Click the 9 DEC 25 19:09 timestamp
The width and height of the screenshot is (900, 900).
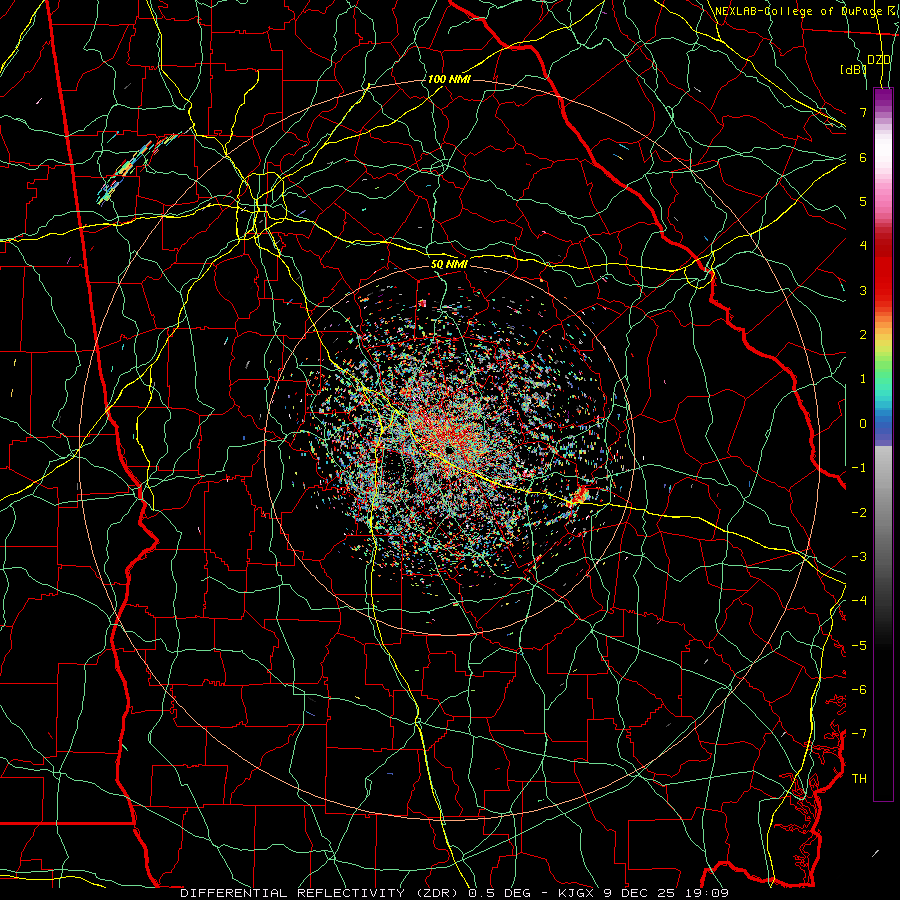pos(666,893)
